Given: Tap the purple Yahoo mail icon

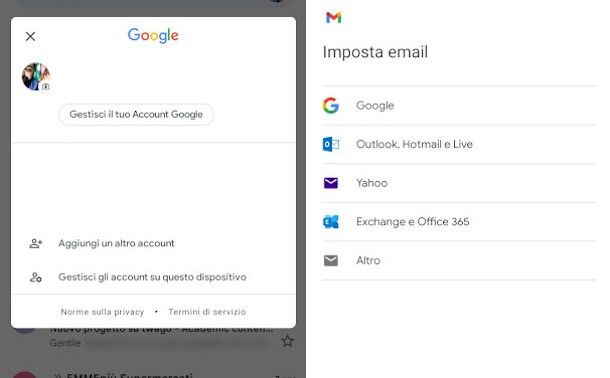Looking at the screenshot, I should point(331,183).
